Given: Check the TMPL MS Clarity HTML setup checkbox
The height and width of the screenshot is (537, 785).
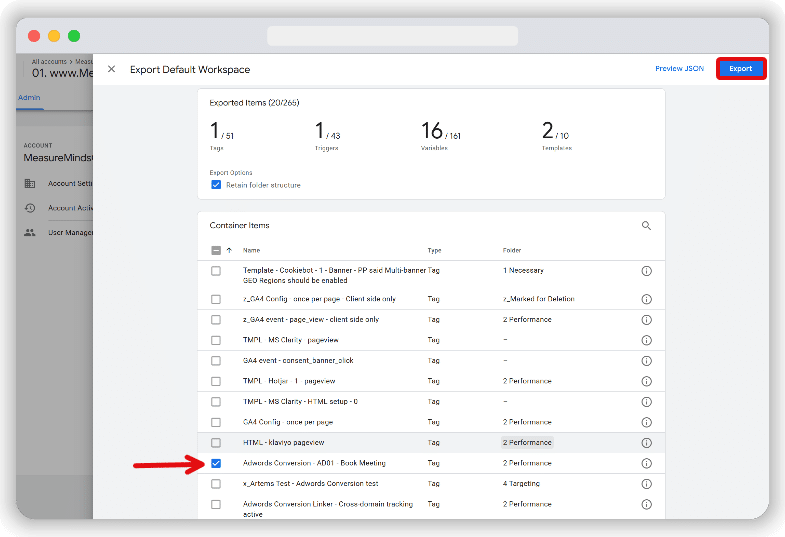Looking at the screenshot, I should (216, 402).
